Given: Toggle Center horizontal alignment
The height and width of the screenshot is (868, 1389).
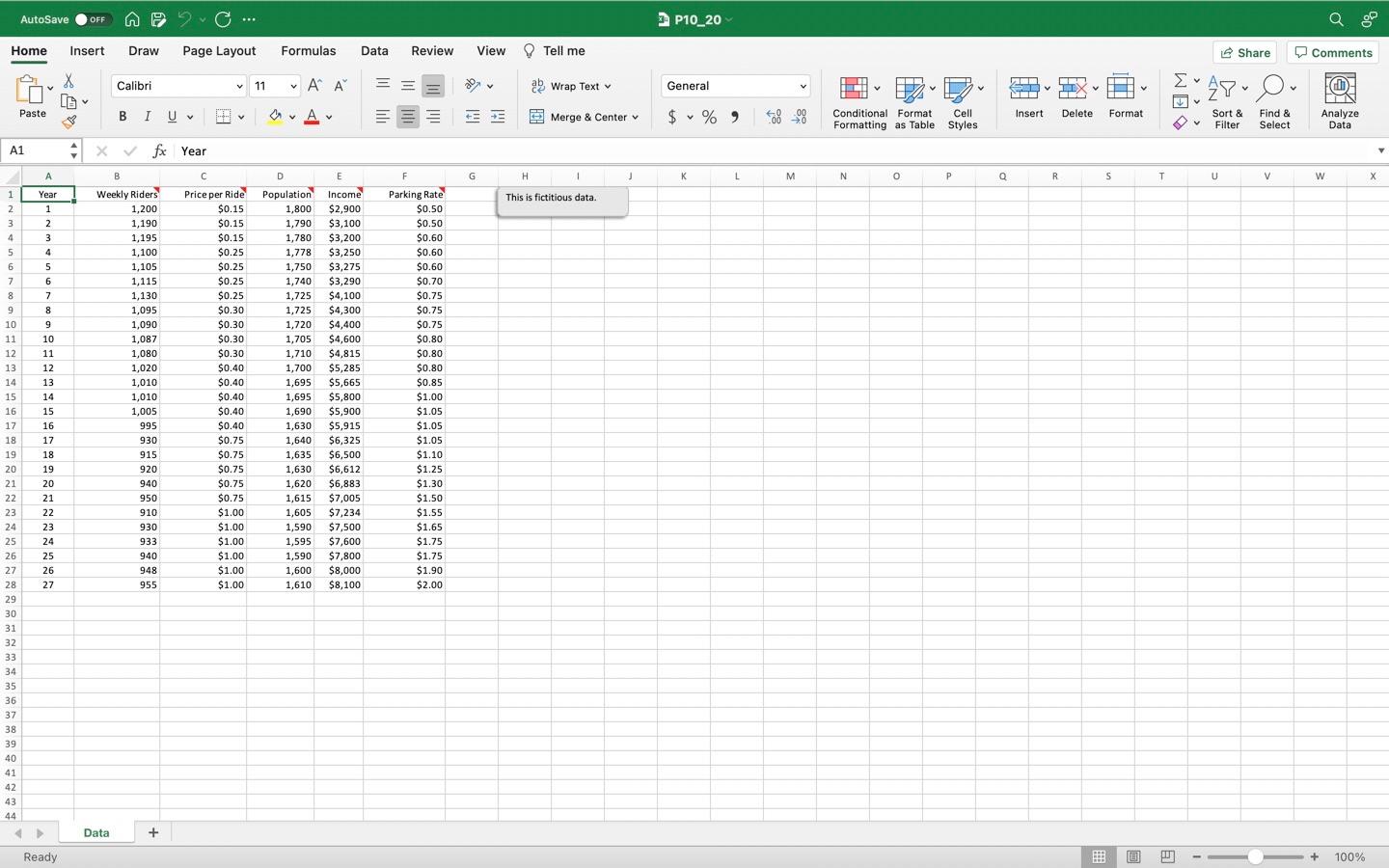Looking at the screenshot, I should point(408,117).
